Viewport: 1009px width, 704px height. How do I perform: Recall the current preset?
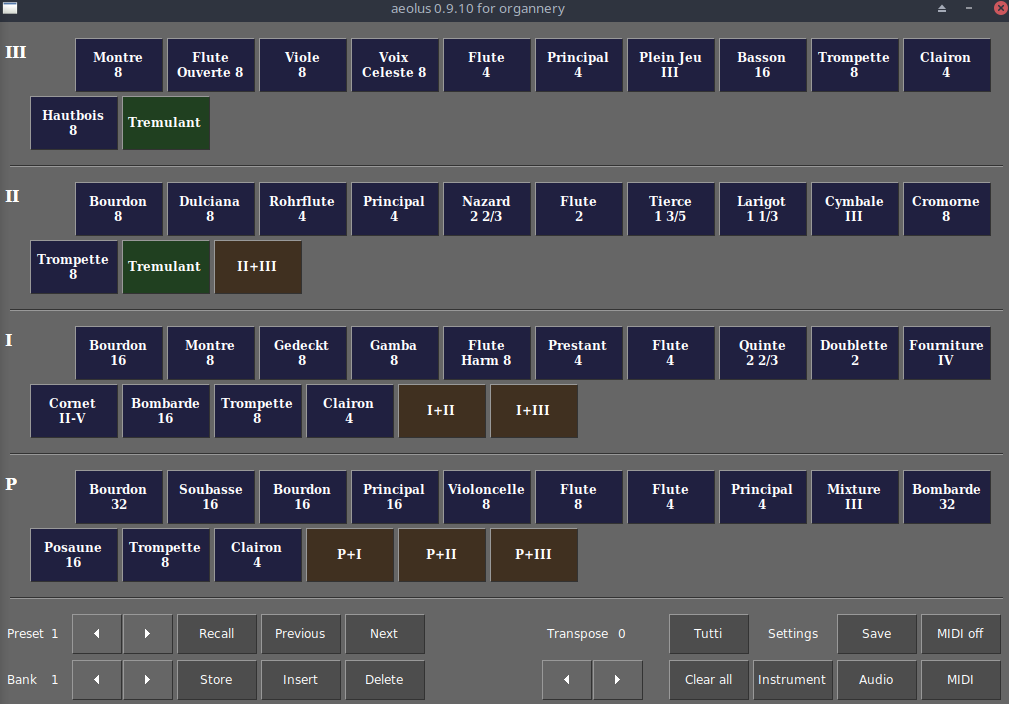(x=217, y=634)
